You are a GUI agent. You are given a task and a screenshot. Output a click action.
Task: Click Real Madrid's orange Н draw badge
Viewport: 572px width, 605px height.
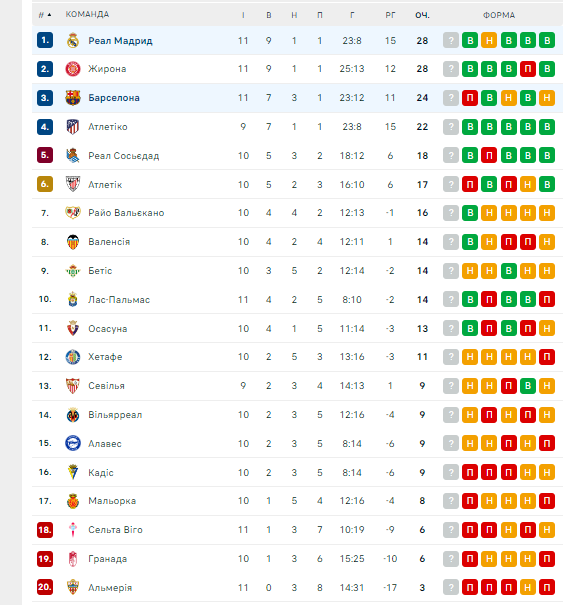pos(489,40)
